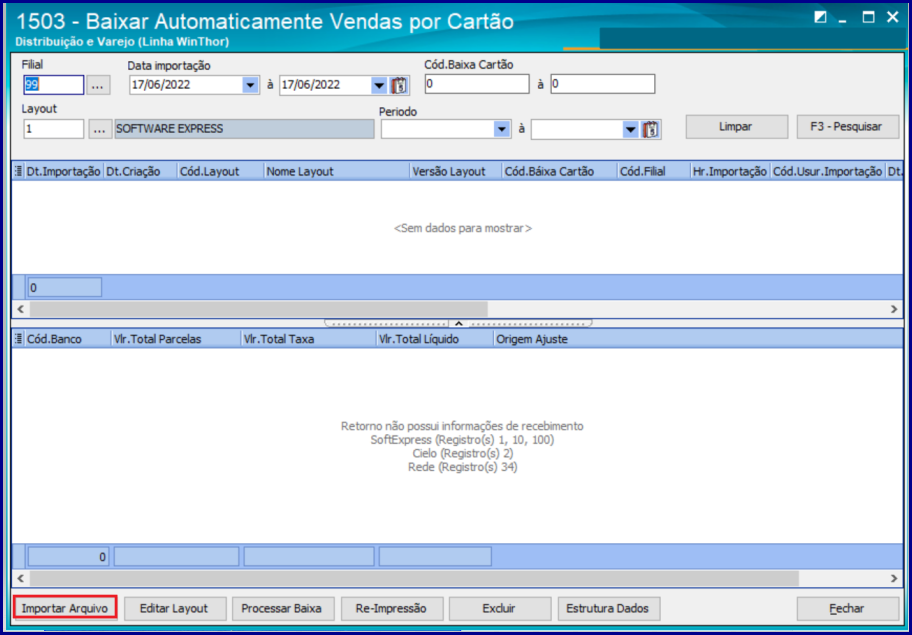The image size is (912, 635).
Task: Click F3 - Pesquisar button
Action: coord(848,127)
